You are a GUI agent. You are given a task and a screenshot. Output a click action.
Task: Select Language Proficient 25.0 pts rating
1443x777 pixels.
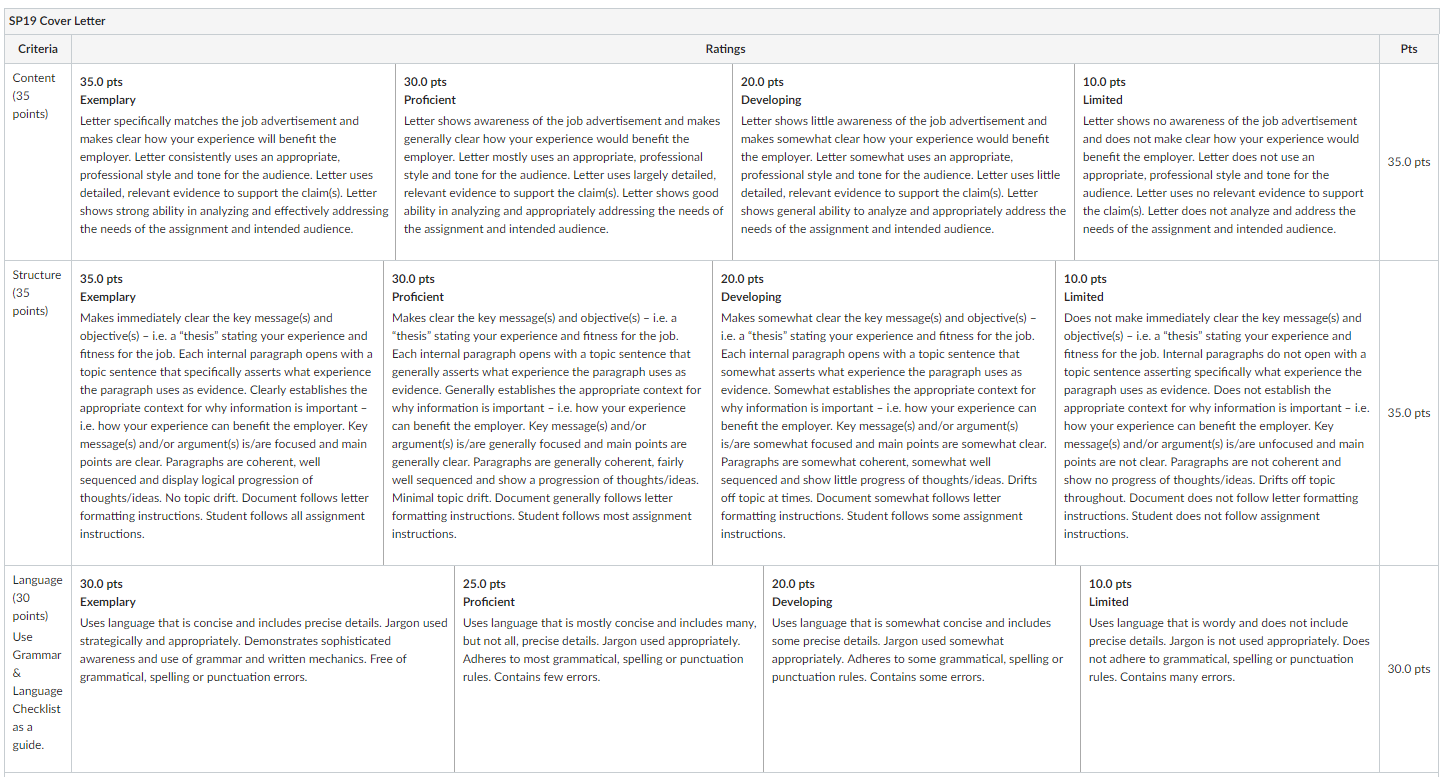tap(609, 668)
